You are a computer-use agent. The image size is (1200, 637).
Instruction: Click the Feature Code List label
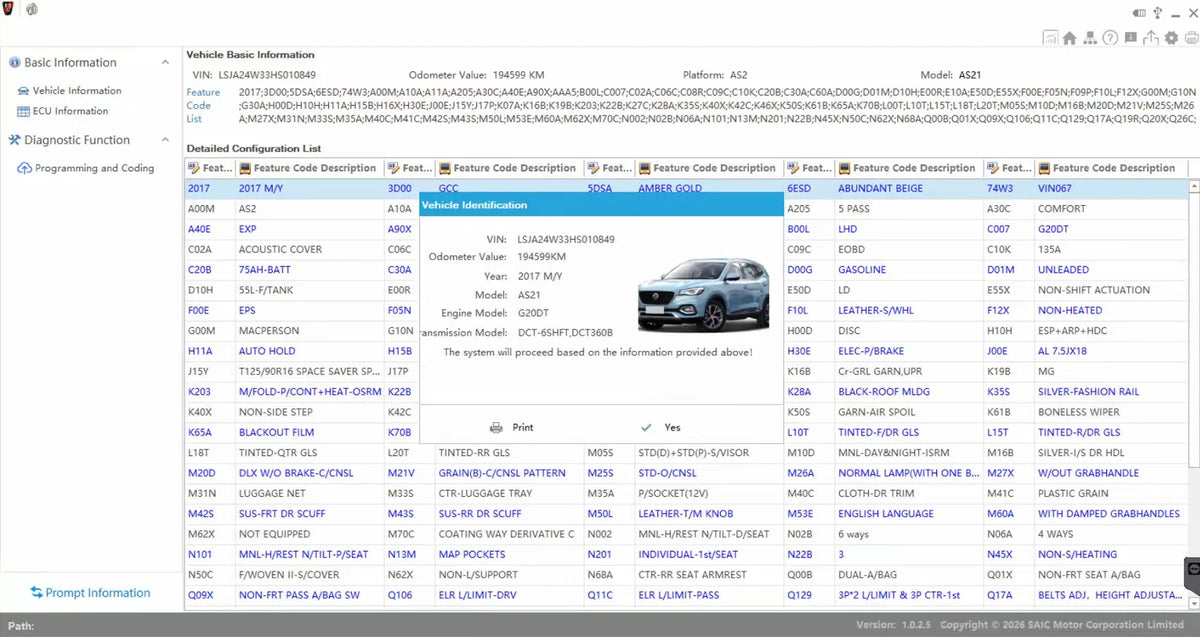click(203, 105)
